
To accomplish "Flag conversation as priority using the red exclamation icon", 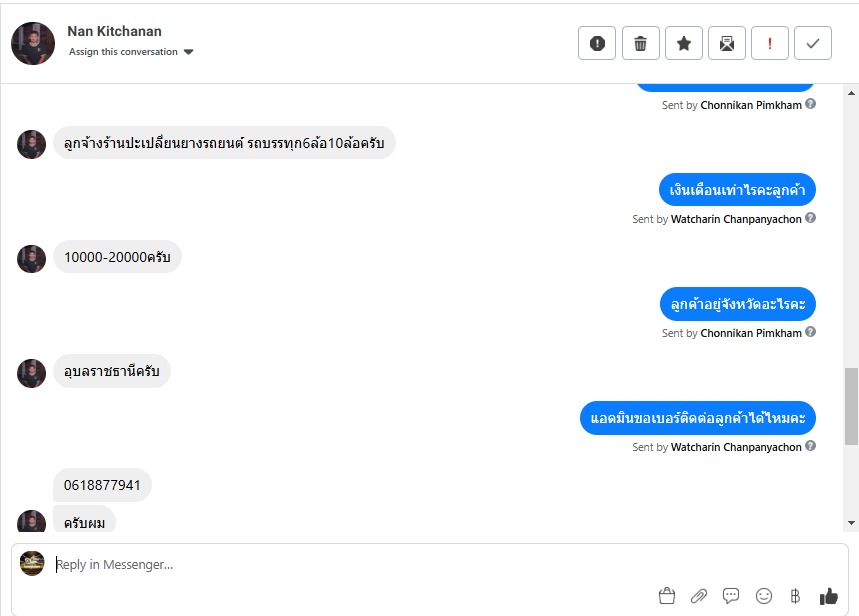I will click(x=770, y=43).
